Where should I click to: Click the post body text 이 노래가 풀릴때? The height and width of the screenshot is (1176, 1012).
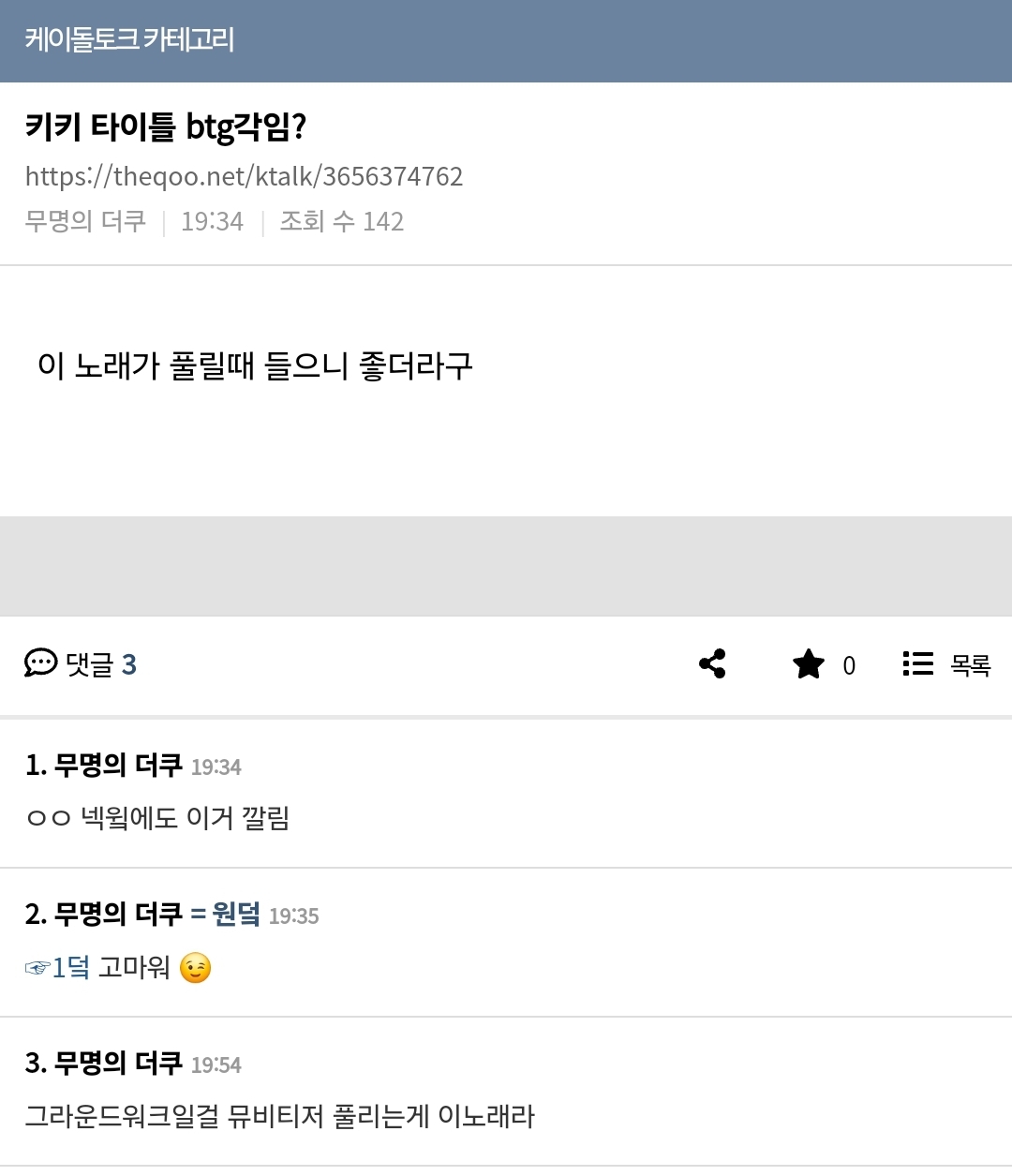(x=255, y=365)
